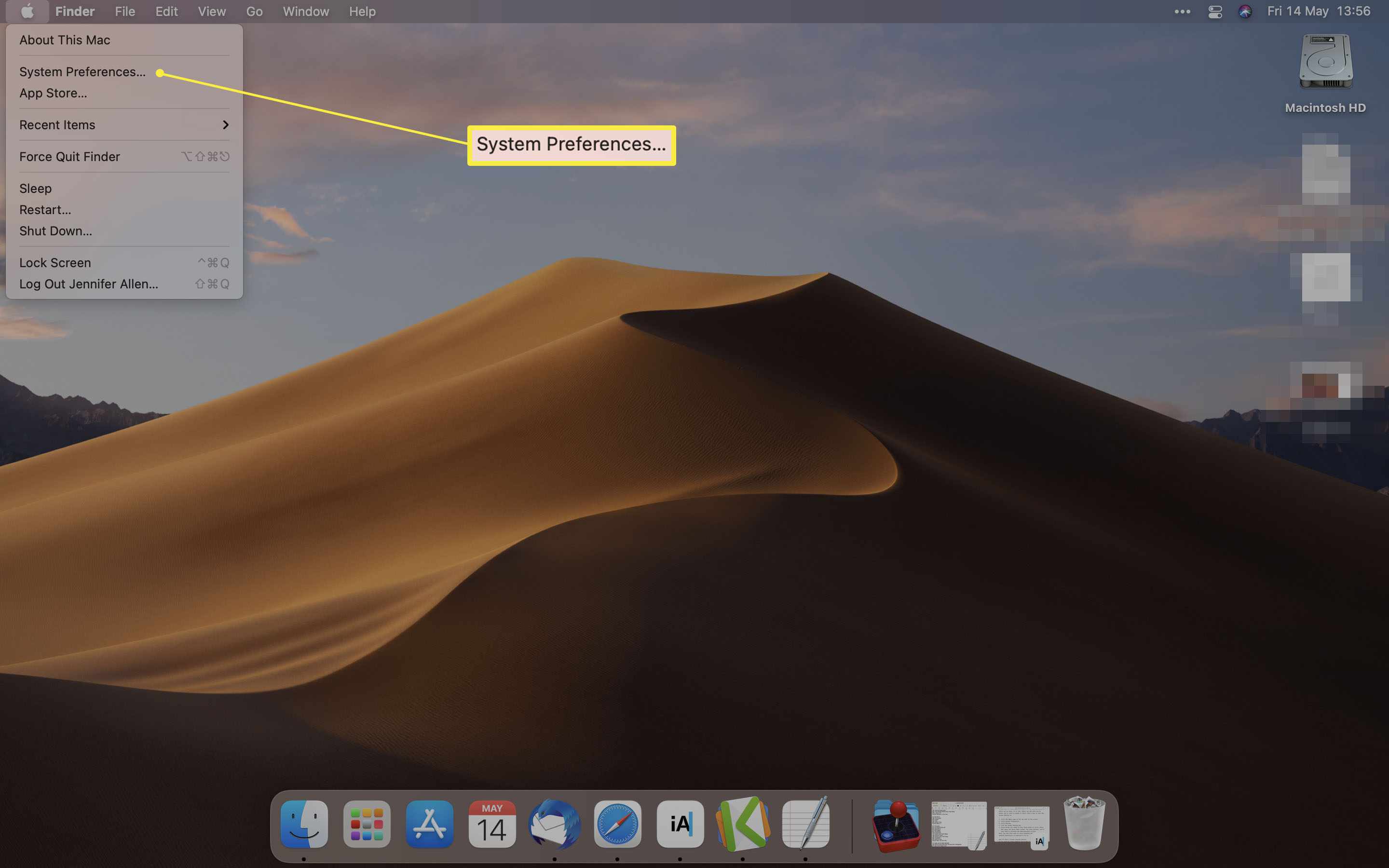Open Calendar showing May 14
This screenshot has height=868, width=1389.
pyautogui.click(x=492, y=825)
